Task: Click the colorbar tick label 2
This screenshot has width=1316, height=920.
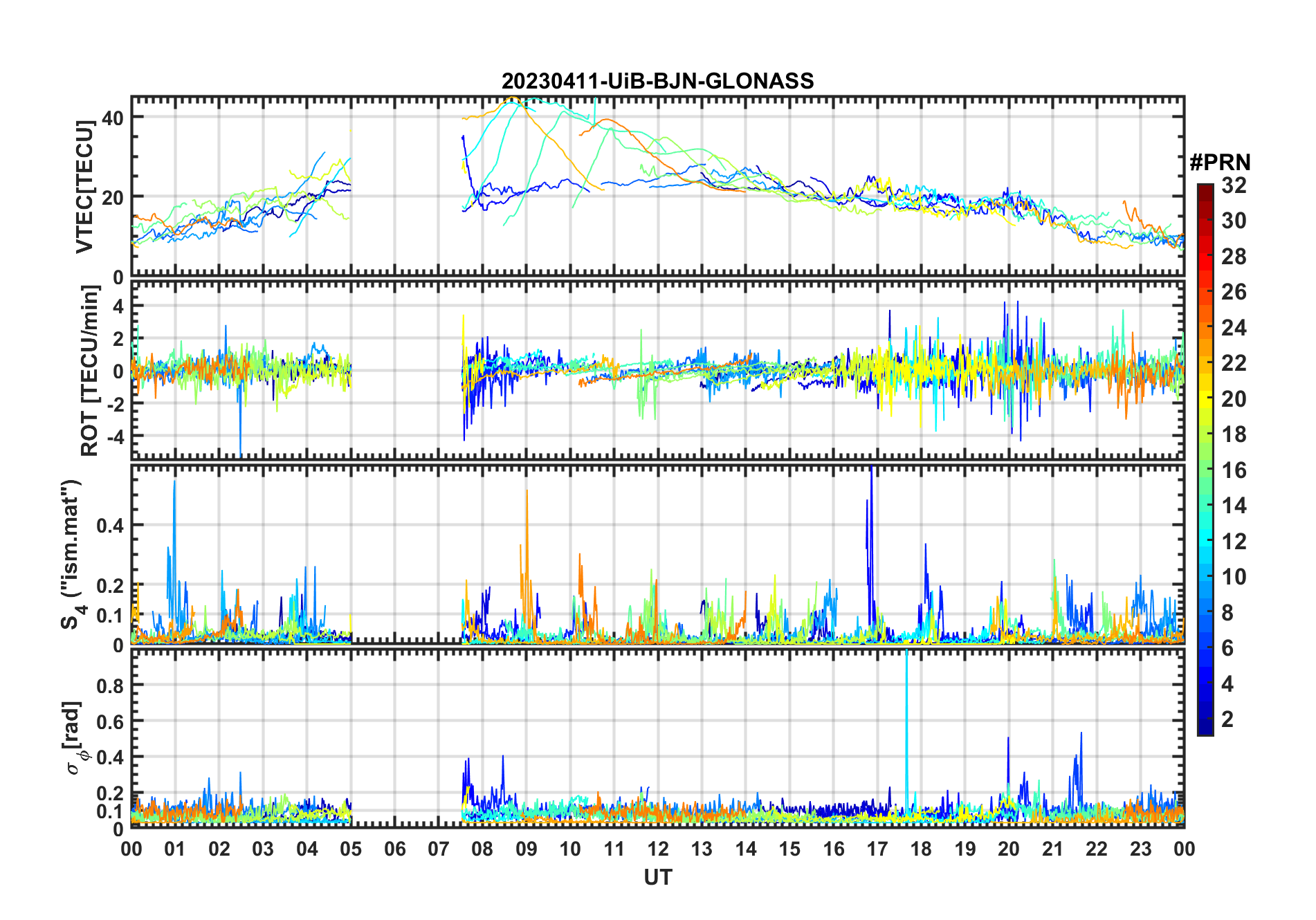Action: pyautogui.click(x=1227, y=719)
